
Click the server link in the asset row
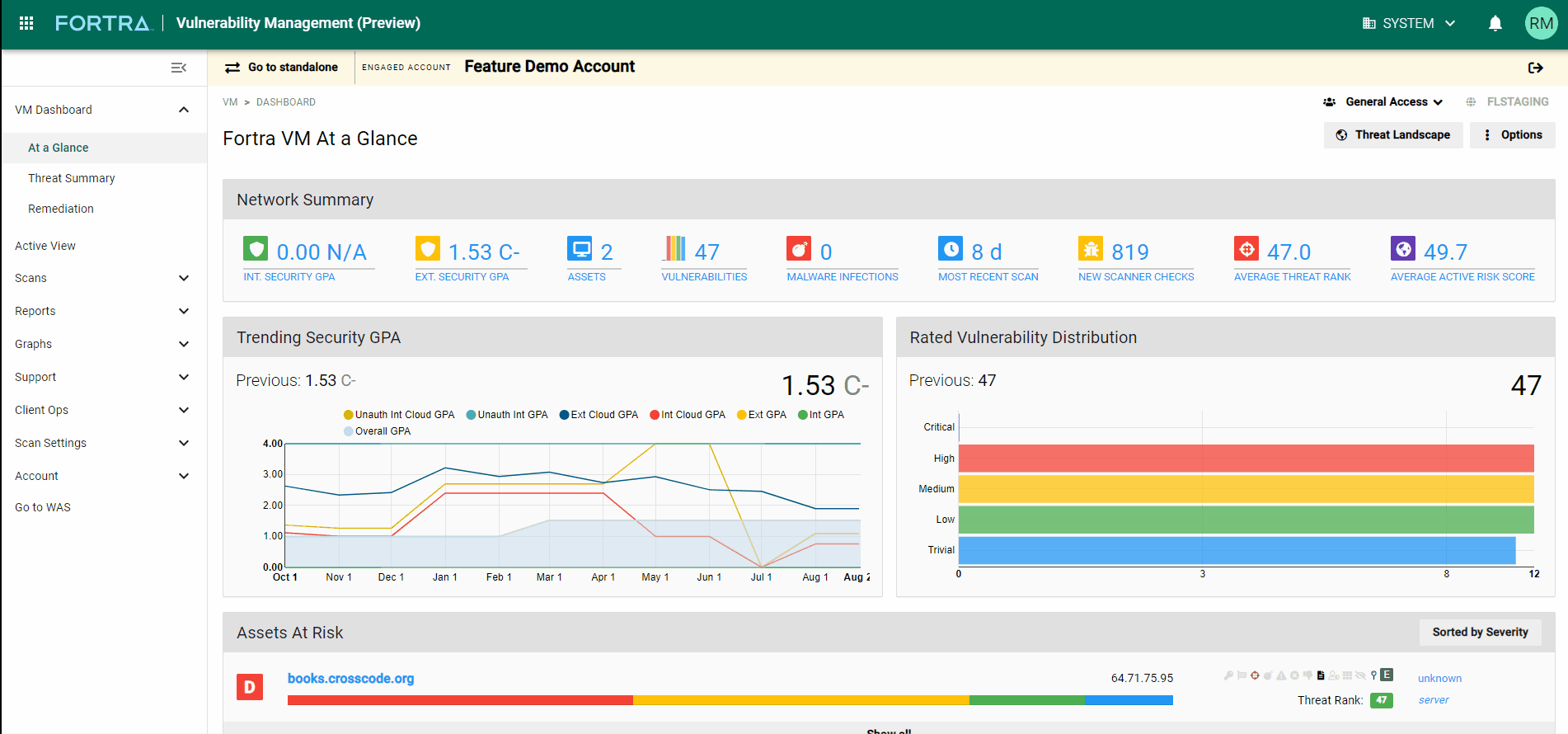coord(1434,699)
